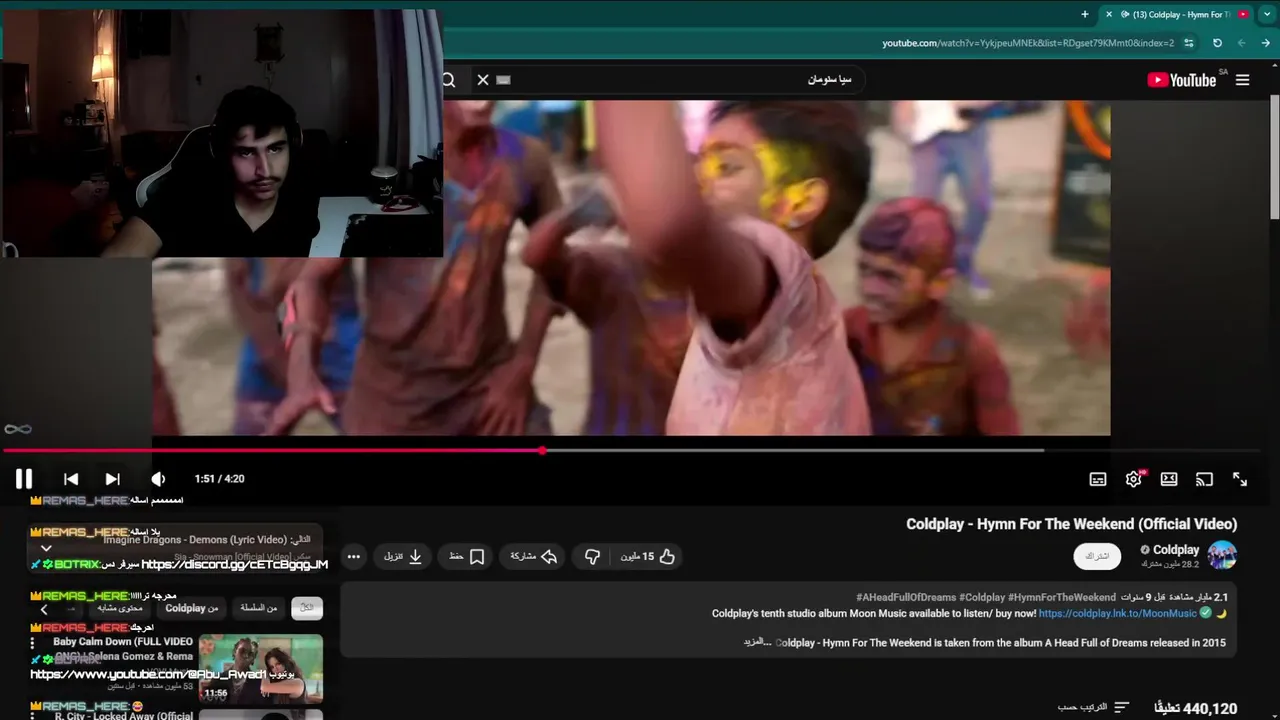Mute the player volume speaker icon

158,479
